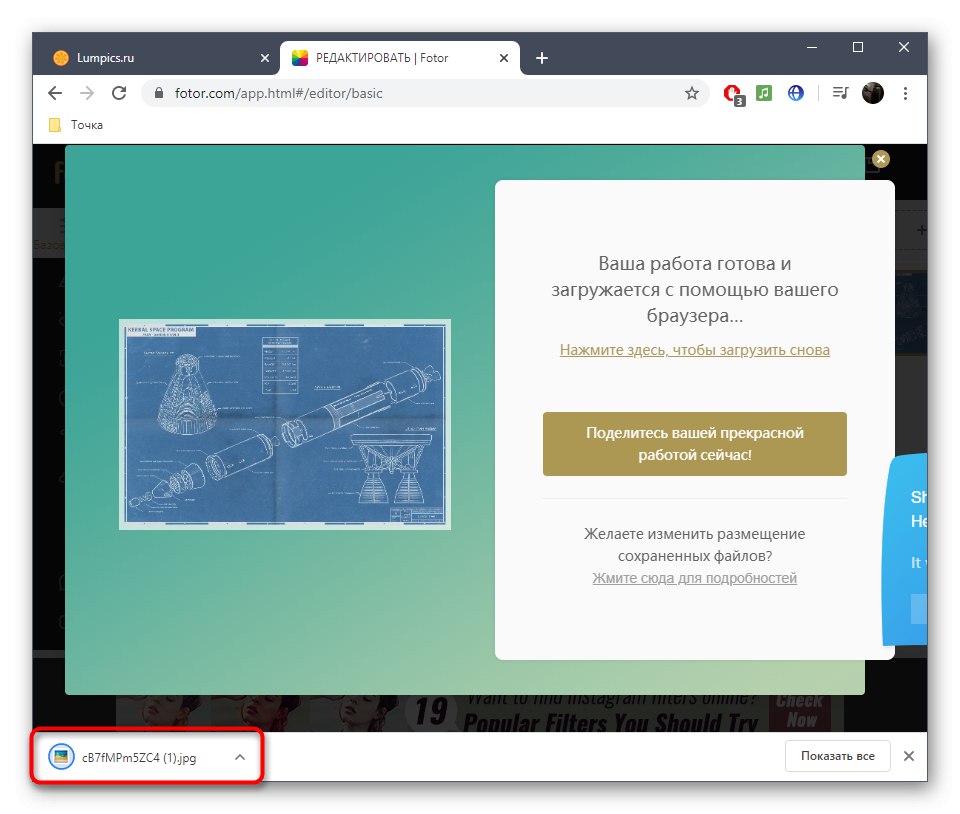
Task: Open the blue globe extension
Action: click(x=796, y=93)
